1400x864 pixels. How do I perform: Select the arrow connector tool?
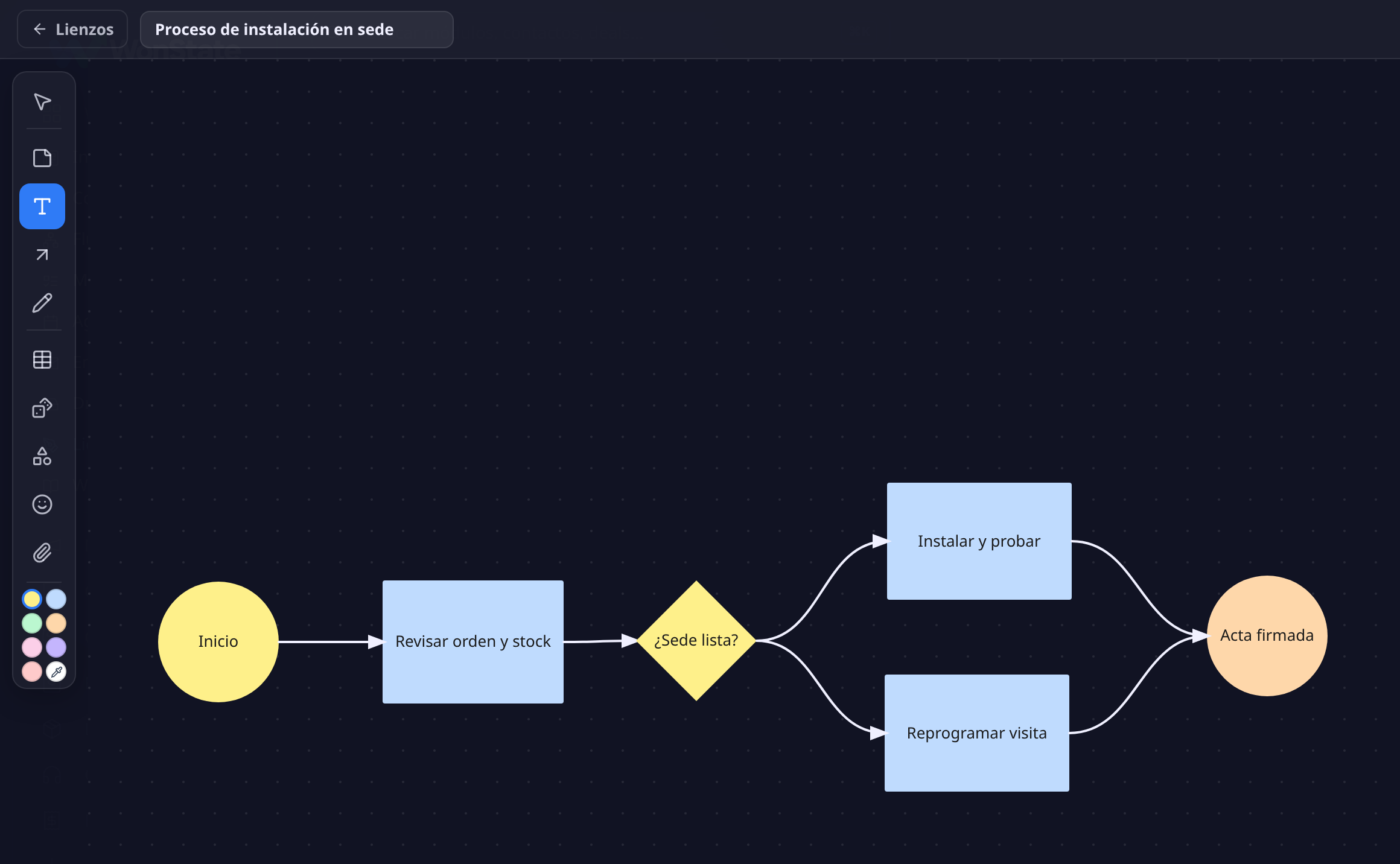coord(42,255)
